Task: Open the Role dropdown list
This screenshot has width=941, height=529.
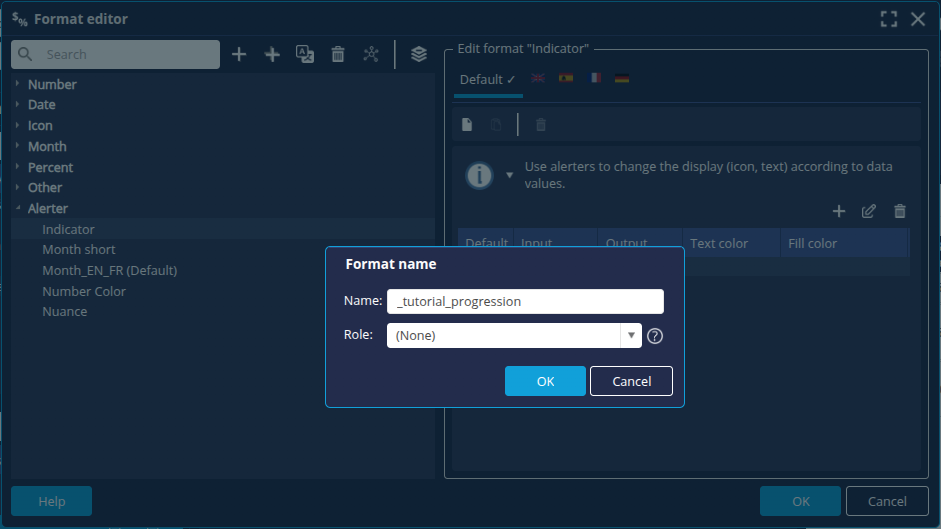Action: coord(631,336)
